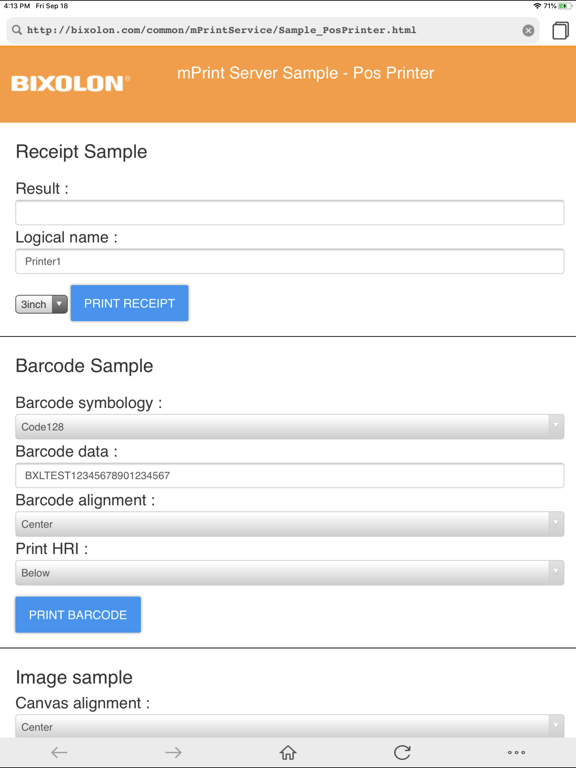The height and width of the screenshot is (768, 576).
Task: Click the PRINT RECEIPT button
Action: (x=129, y=303)
